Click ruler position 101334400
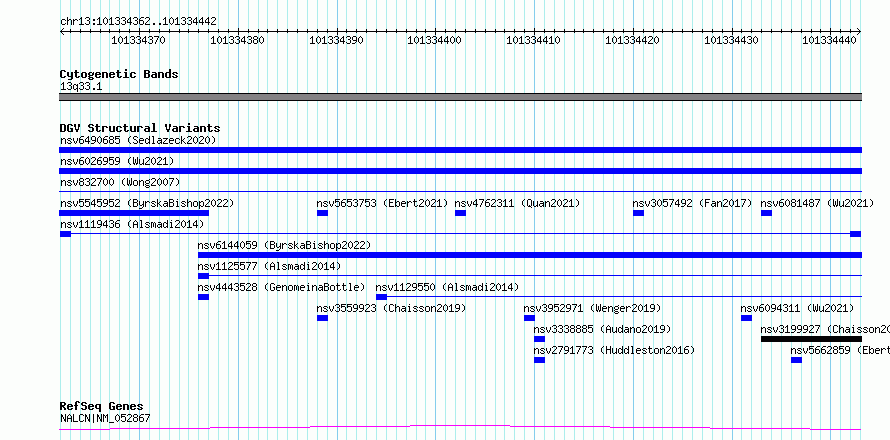The height and width of the screenshot is (440, 890). coord(435,40)
